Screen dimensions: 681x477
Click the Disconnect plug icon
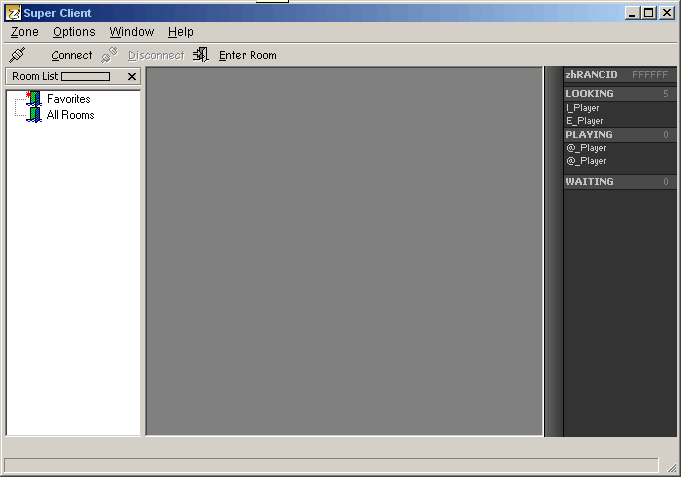(109, 55)
